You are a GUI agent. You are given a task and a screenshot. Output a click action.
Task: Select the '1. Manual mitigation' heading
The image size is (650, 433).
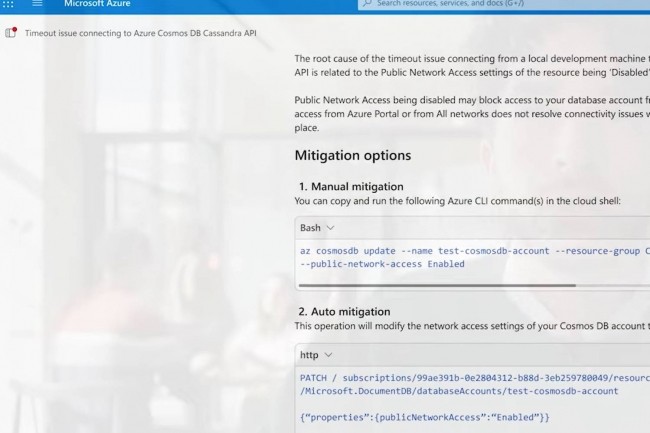click(x=351, y=186)
